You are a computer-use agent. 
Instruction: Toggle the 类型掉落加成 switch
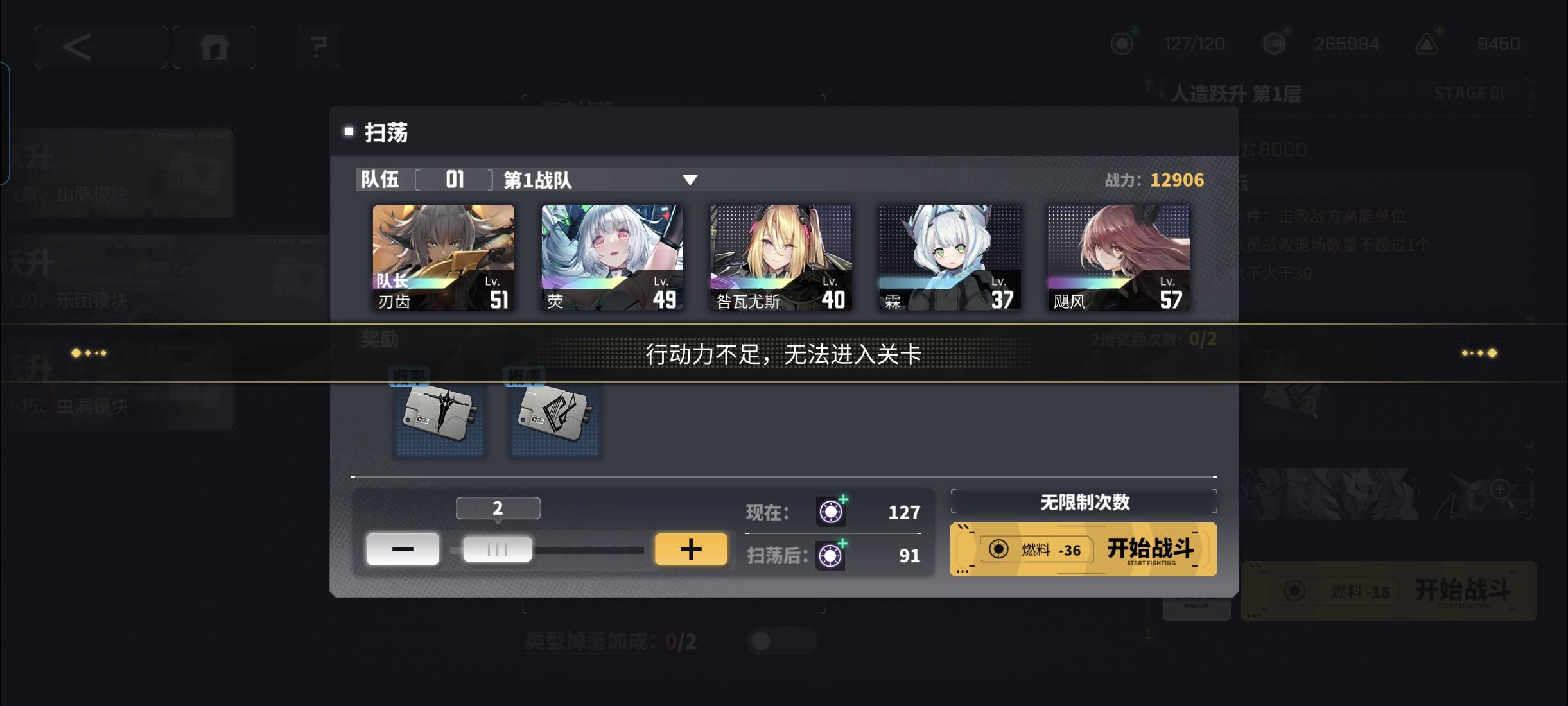[x=781, y=641]
